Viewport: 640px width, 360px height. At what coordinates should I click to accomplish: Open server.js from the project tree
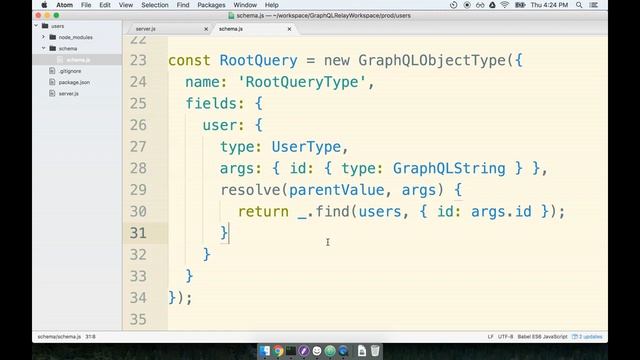(x=69, y=93)
